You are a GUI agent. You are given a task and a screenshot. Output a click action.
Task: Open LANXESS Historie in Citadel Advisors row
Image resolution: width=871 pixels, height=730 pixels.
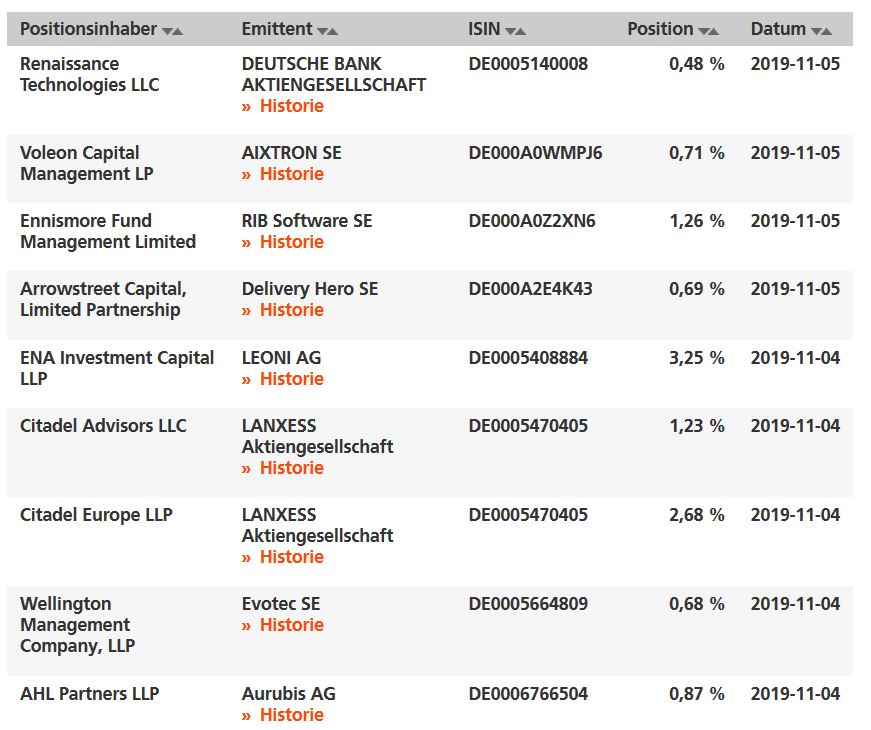tap(291, 468)
